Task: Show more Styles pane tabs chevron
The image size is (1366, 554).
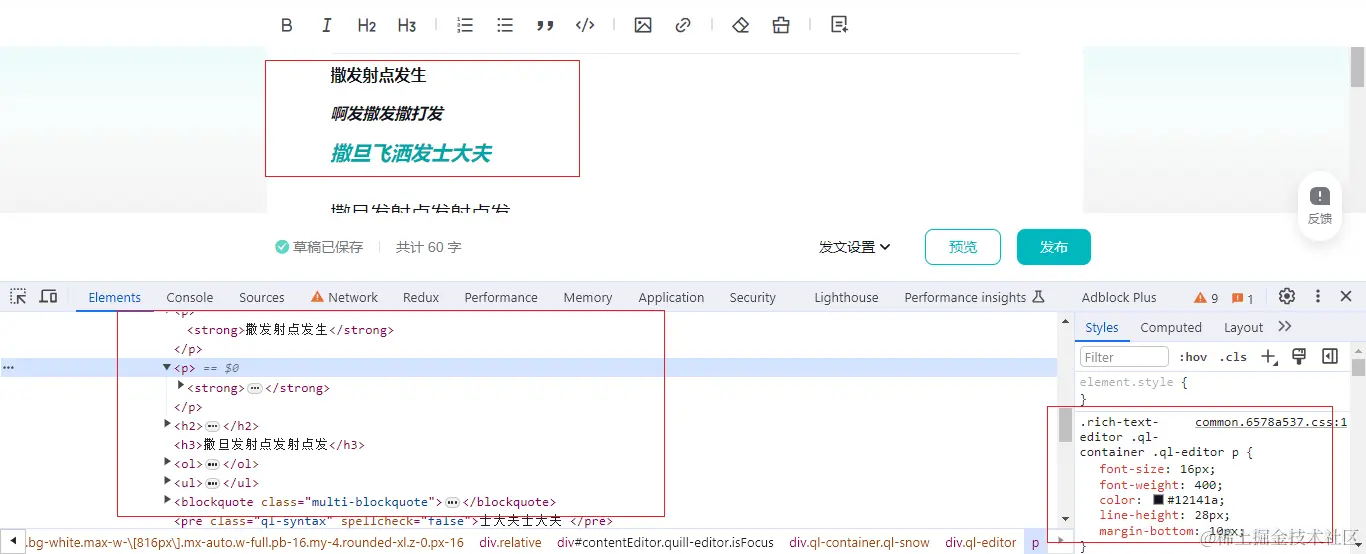Action: pos(1285,327)
